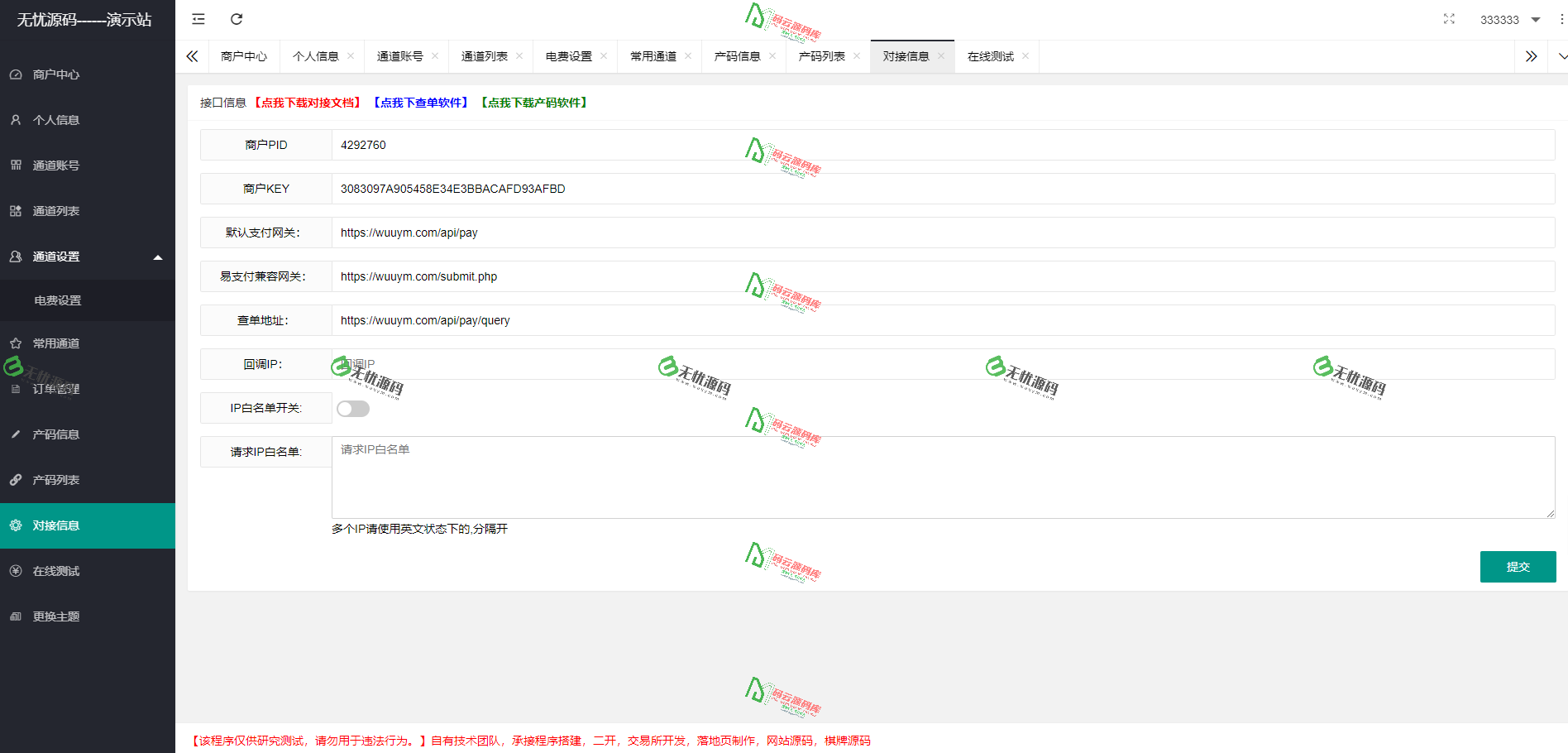The image size is (1568, 753).
Task: Open the 点我下载对接文档 download link
Action: pyautogui.click(x=308, y=102)
